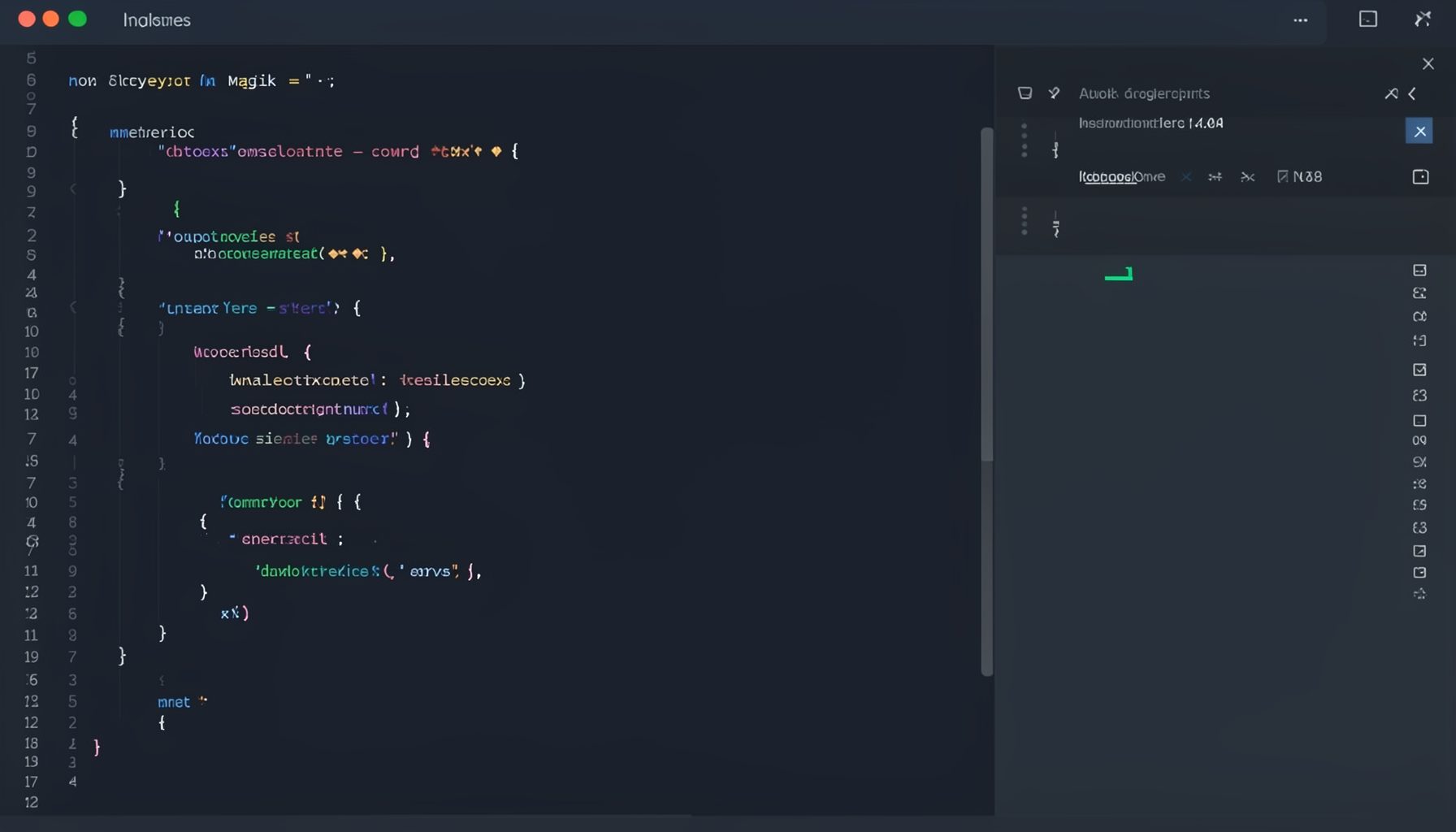Click the dotted arrows icon right of the faint x
Viewport: 1456px width, 832px height.
1215,177
